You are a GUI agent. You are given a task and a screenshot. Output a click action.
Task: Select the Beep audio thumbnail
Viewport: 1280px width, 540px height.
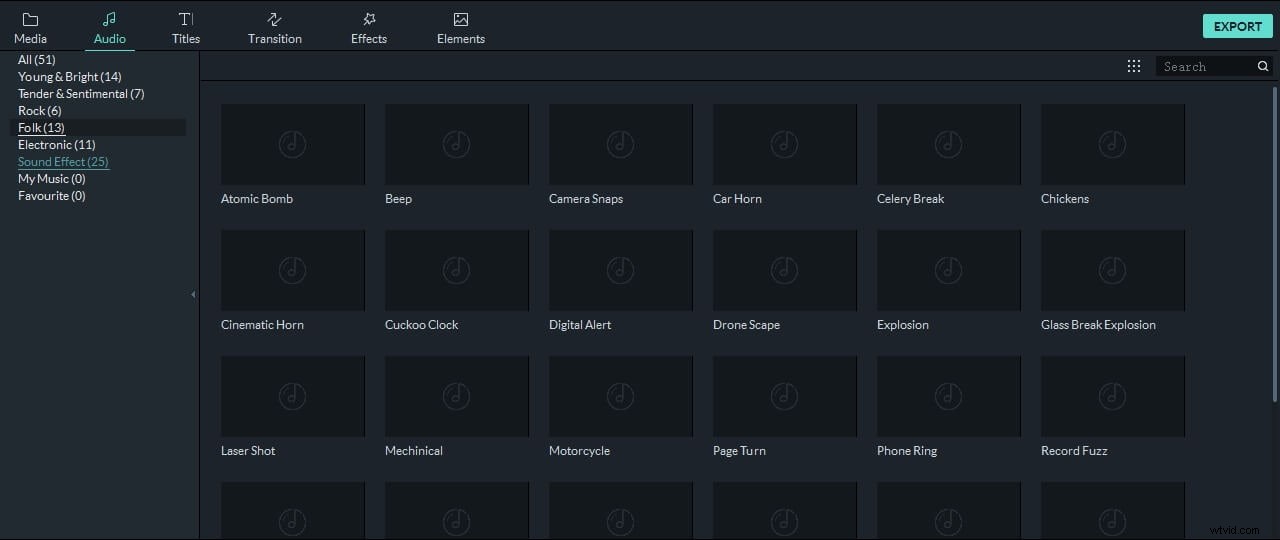pos(457,144)
